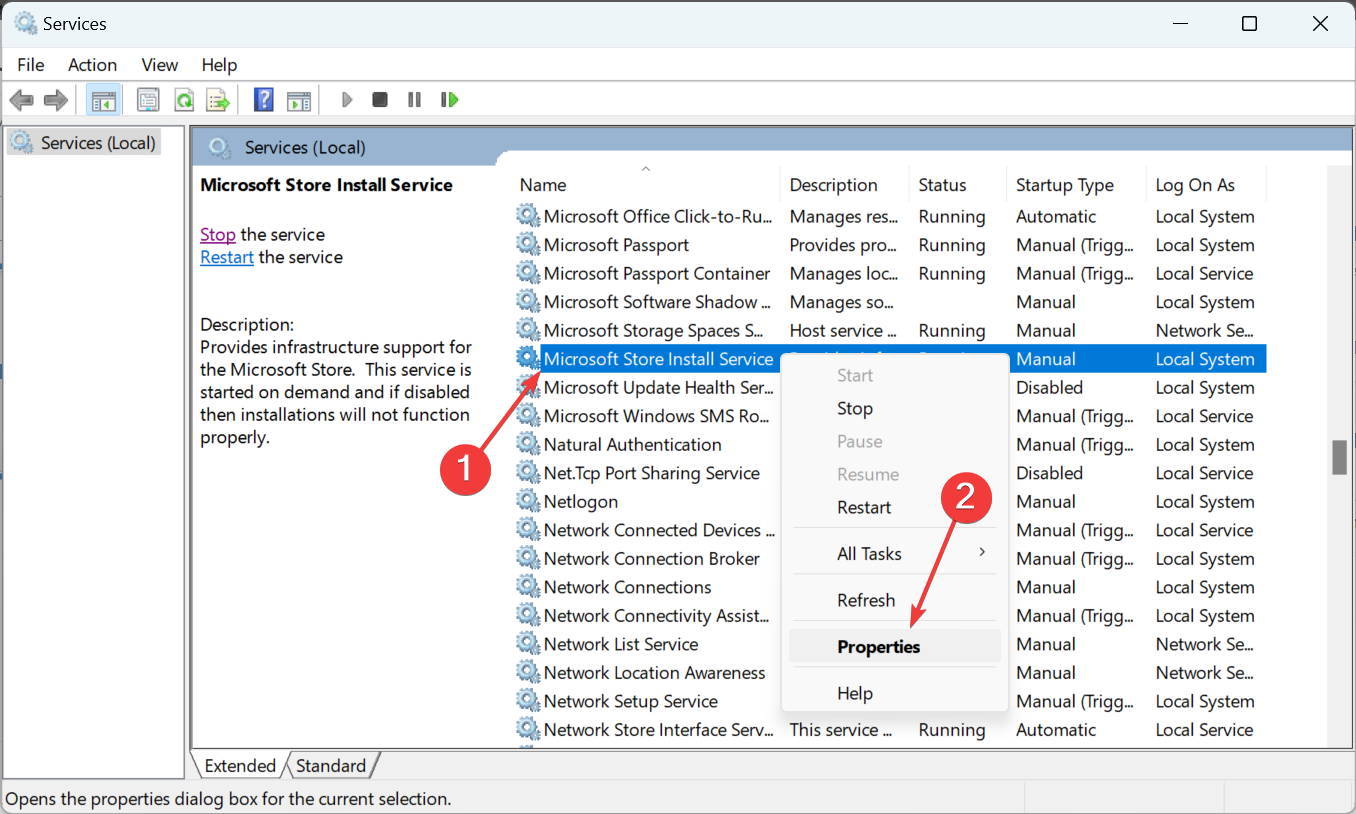Click Running status of Microsoft Passport Container

(952, 273)
